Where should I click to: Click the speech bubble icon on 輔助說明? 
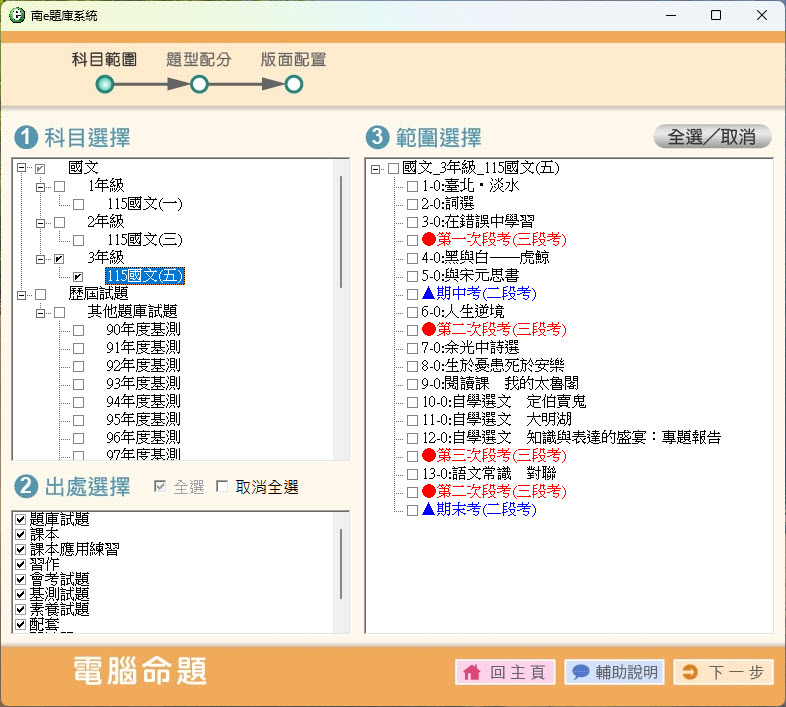pyautogui.click(x=580, y=672)
